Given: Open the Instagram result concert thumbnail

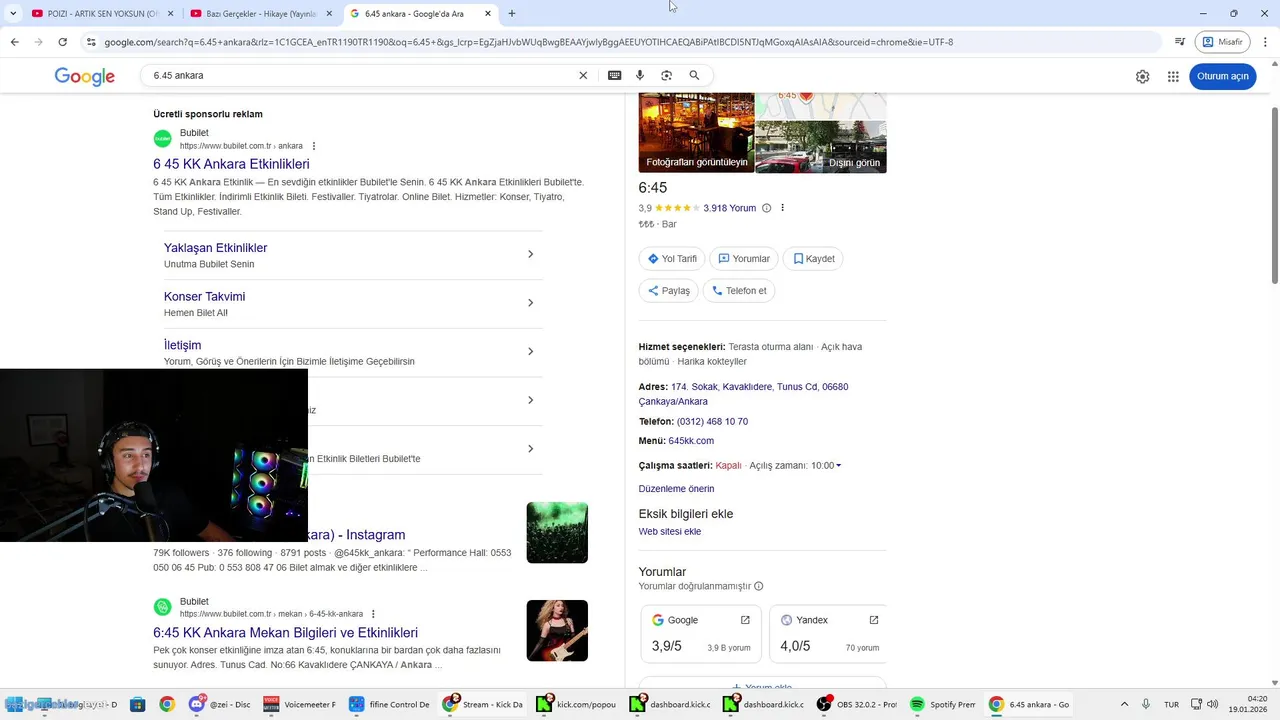Looking at the screenshot, I should tap(557, 532).
